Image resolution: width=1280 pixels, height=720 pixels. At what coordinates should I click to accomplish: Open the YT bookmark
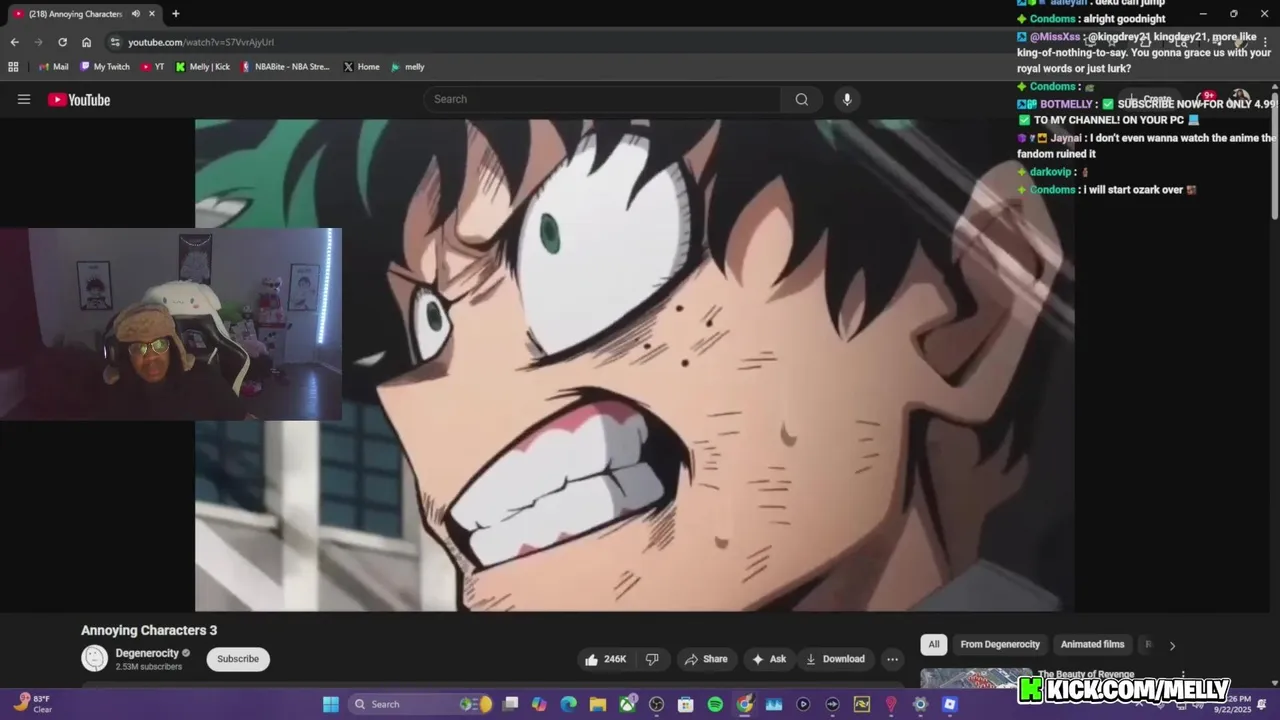[152, 67]
